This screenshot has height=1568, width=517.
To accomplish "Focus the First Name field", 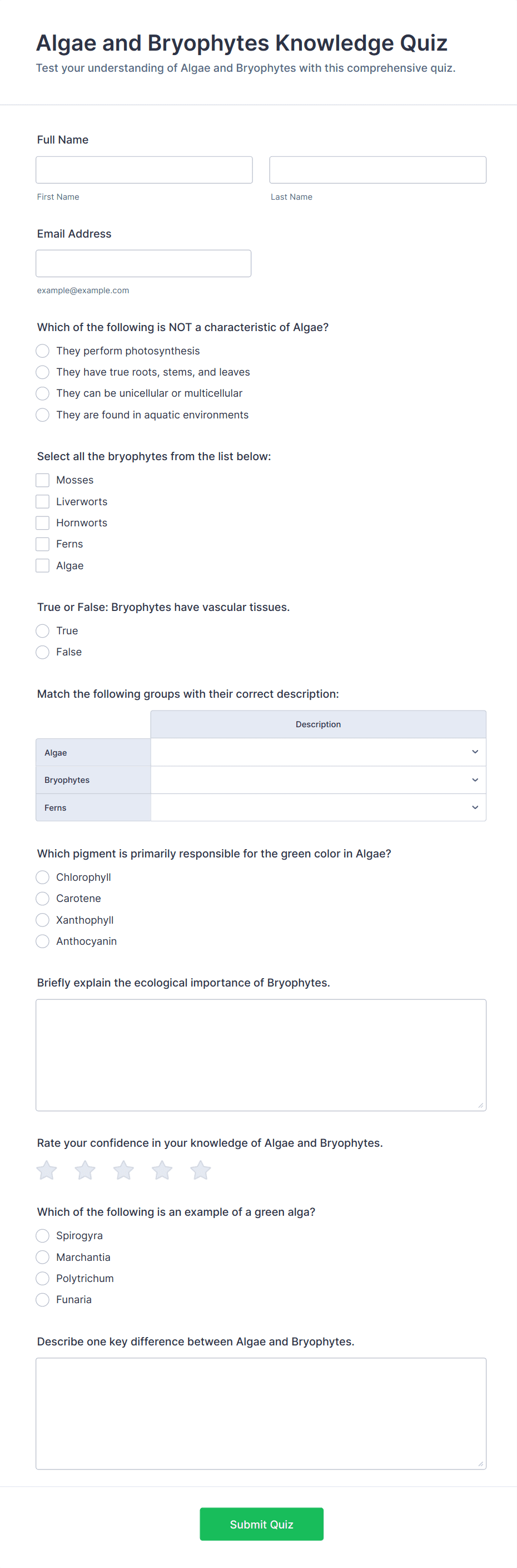I will pyautogui.click(x=144, y=170).
